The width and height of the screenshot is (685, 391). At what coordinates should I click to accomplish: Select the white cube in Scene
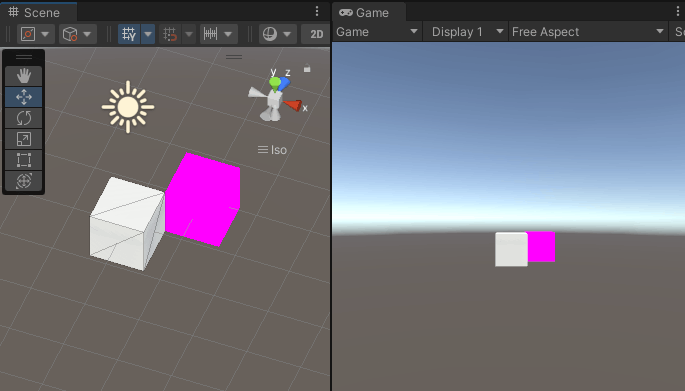click(127, 223)
